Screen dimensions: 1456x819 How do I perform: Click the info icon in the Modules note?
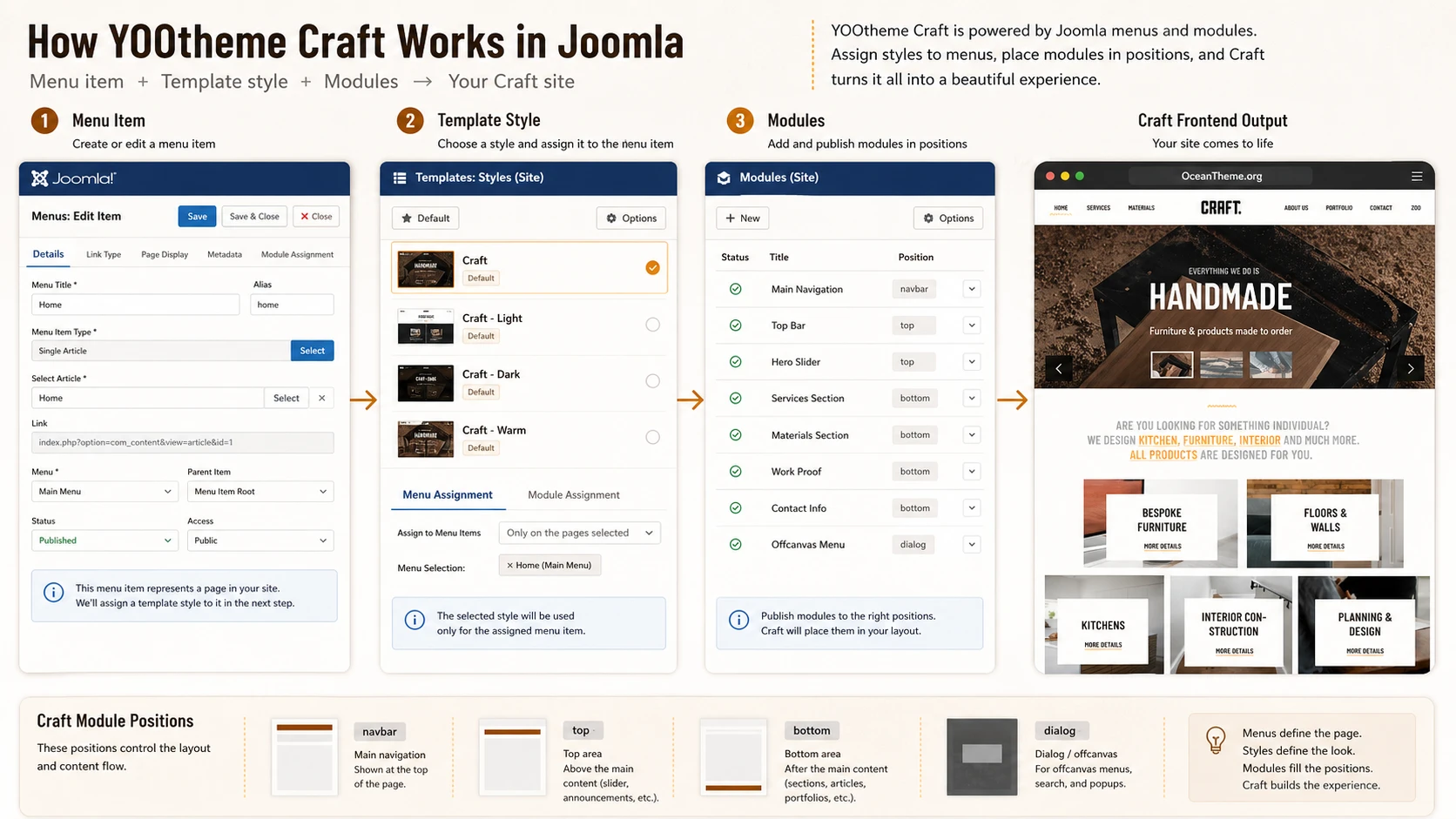(x=738, y=621)
